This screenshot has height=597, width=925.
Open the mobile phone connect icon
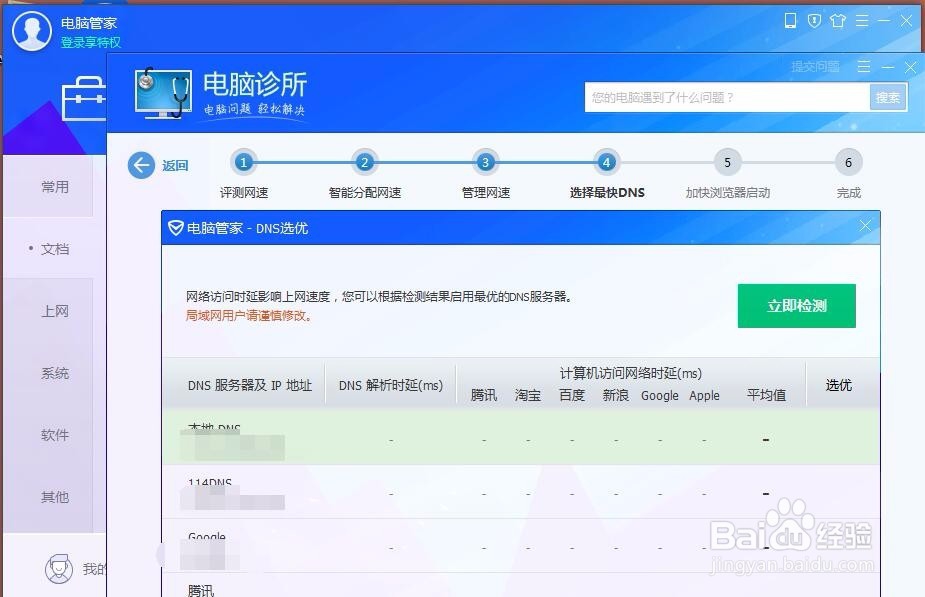coord(791,19)
